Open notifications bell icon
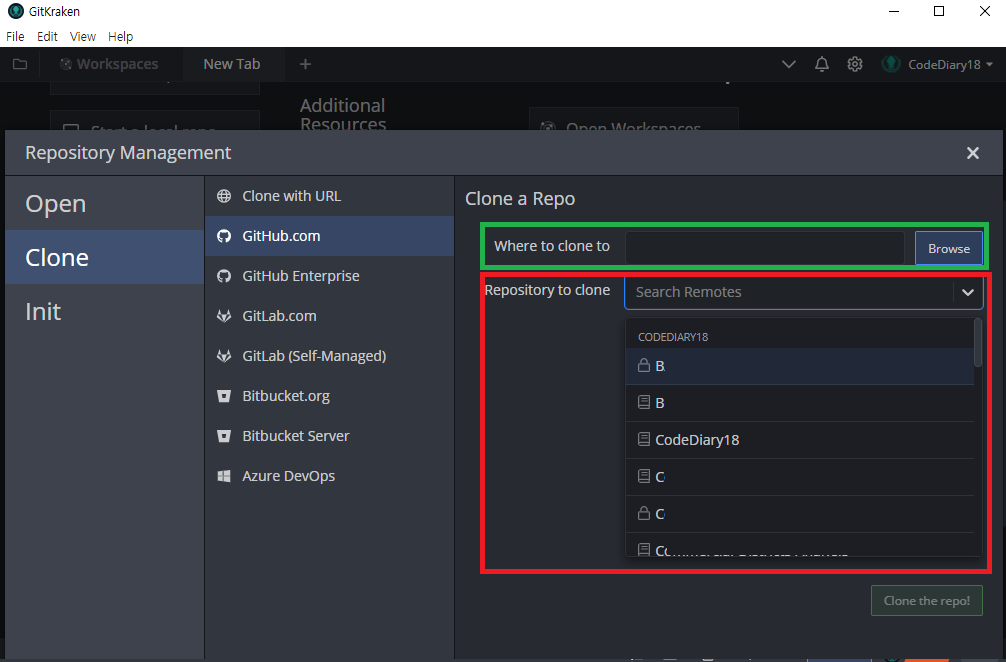This screenshot has width=1006, height=662. click(821, 64)
